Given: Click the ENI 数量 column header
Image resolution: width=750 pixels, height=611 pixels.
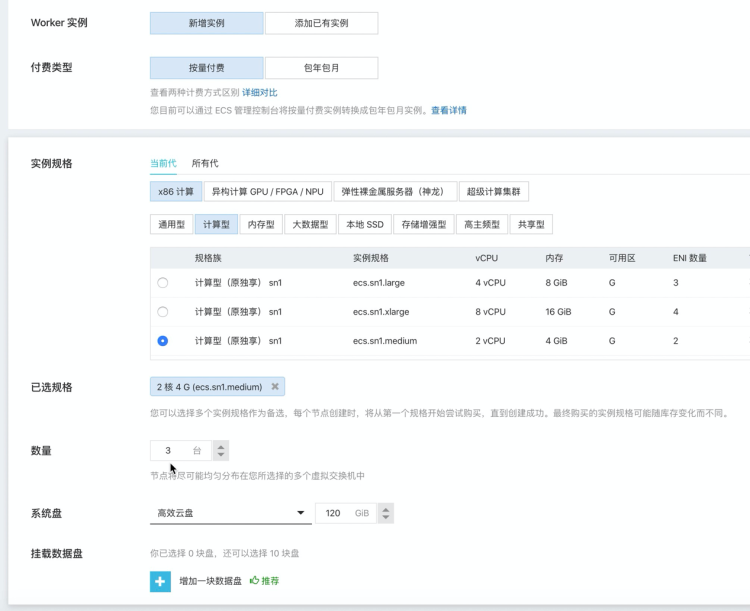Looking at the screenshot, I should [690, 258].
